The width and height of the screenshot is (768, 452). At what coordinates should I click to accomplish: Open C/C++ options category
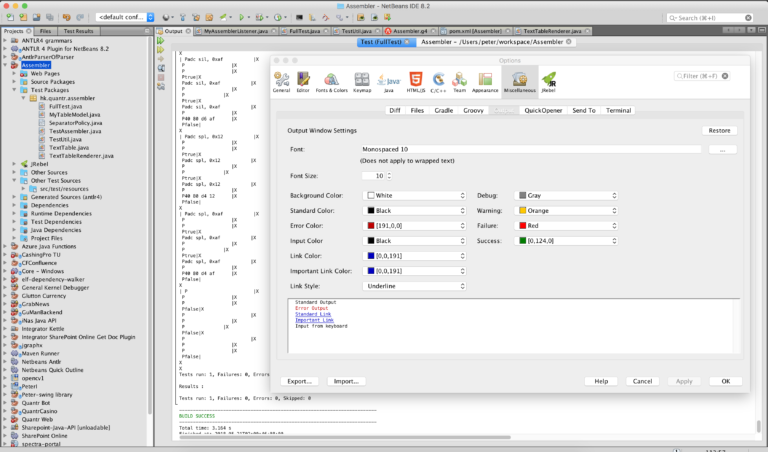[x=438, y=82]
